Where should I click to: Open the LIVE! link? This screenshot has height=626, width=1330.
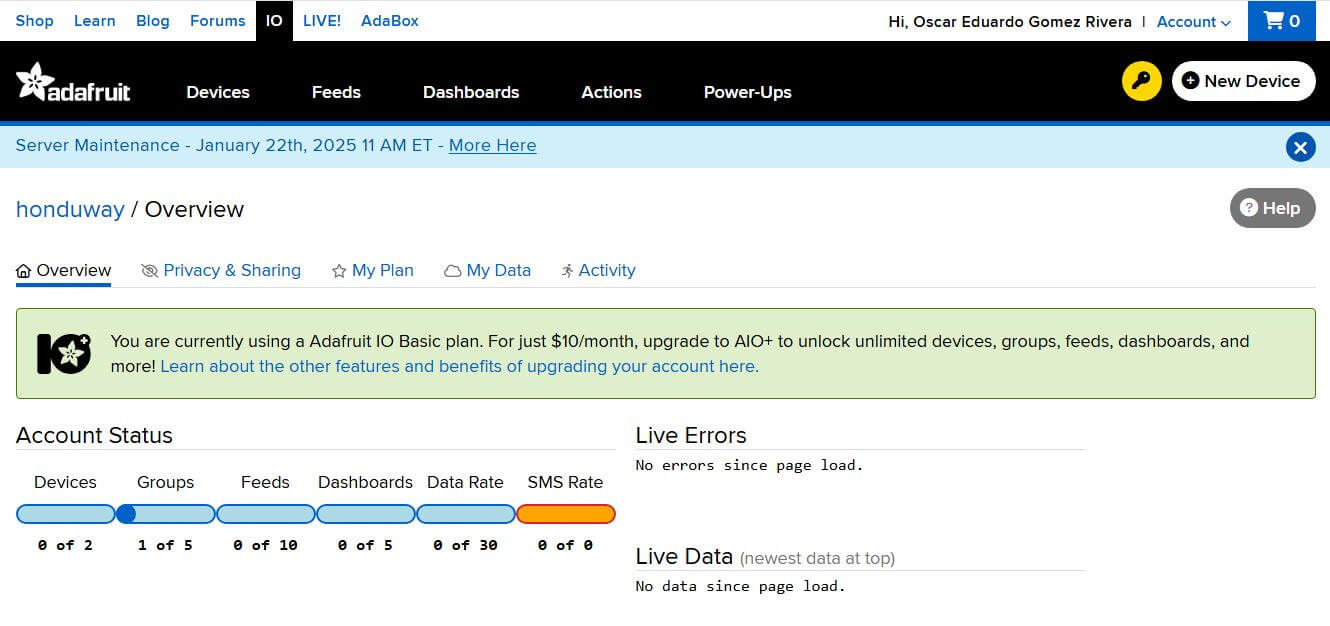[321, 21]
